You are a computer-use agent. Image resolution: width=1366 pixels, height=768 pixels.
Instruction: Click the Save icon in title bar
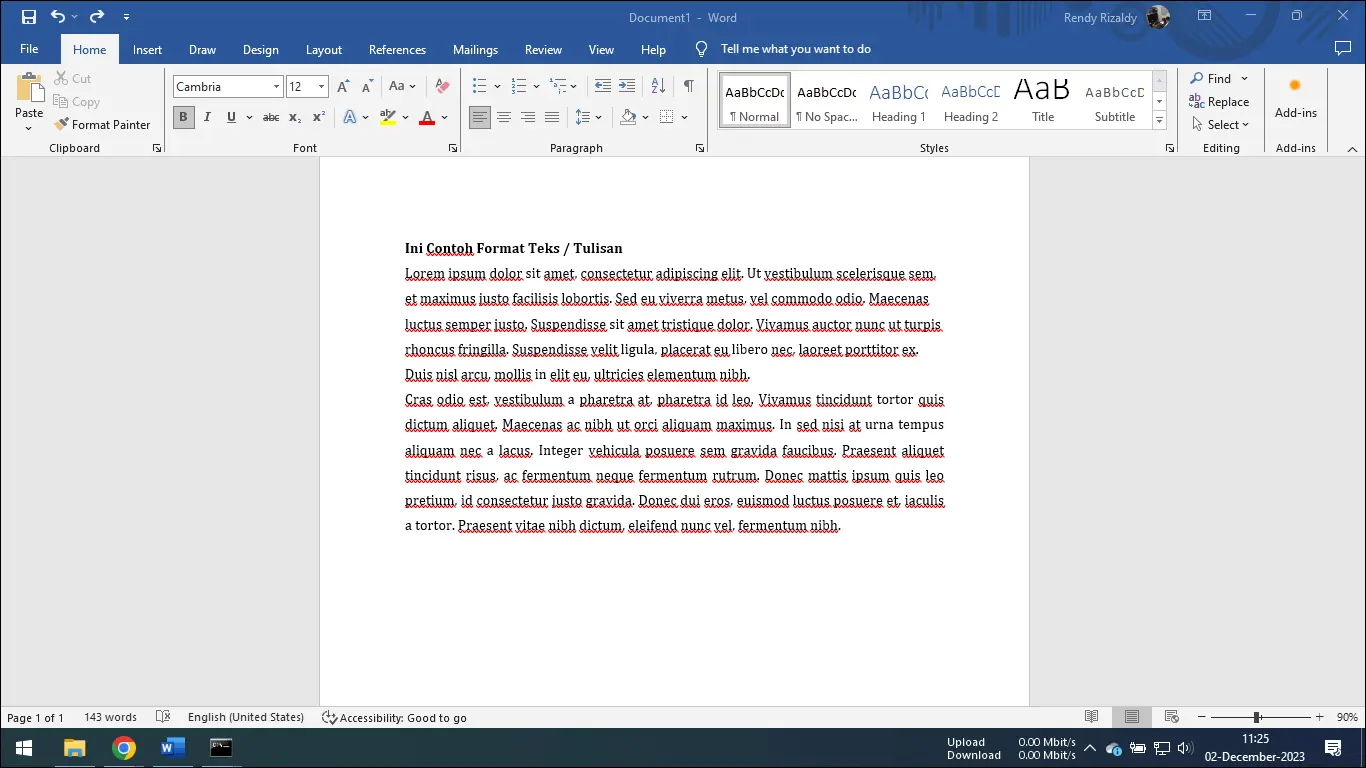pyautogui.click(x=29, y=17)
